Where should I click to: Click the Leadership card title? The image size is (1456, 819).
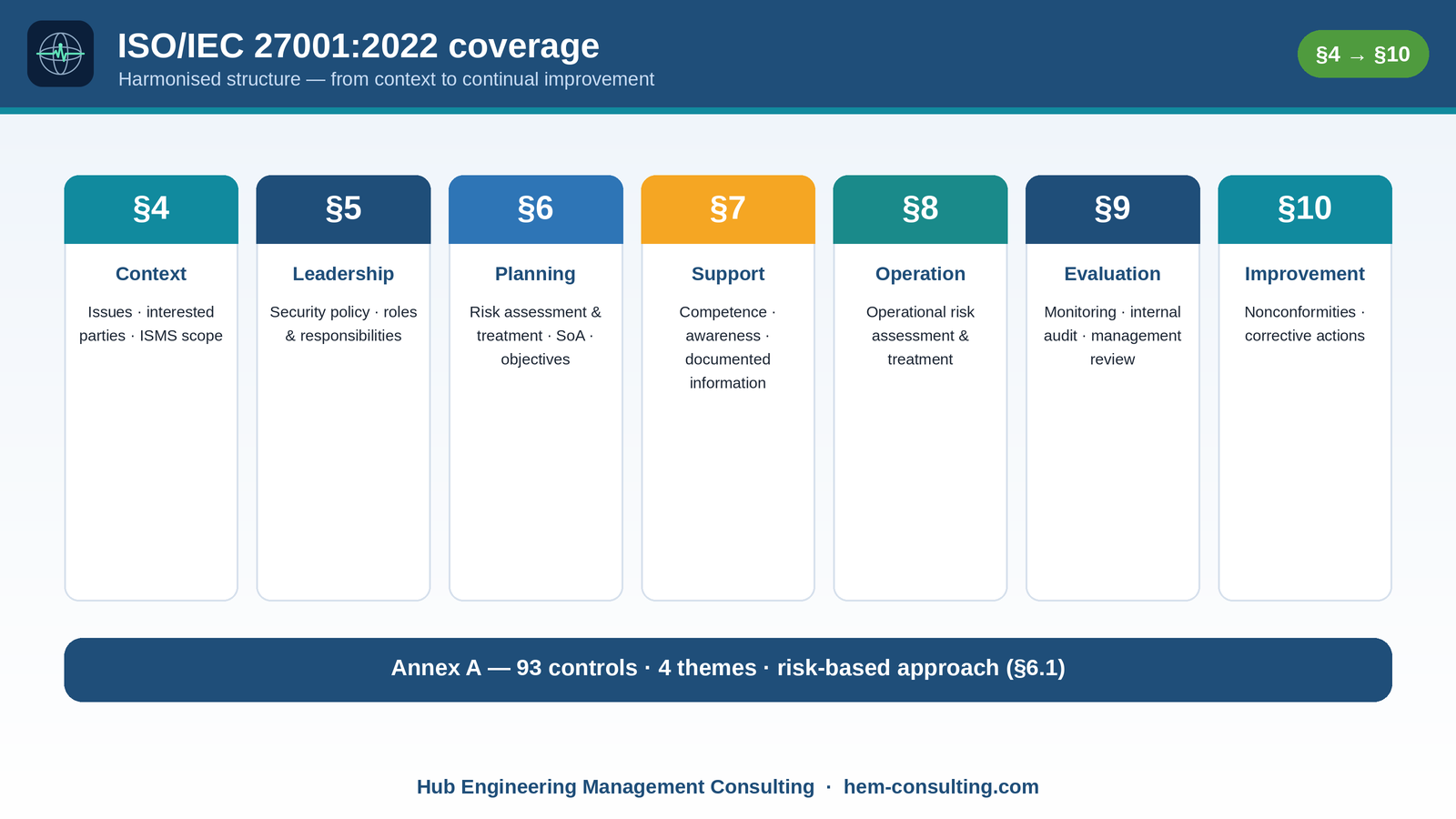tap(343, 274)
